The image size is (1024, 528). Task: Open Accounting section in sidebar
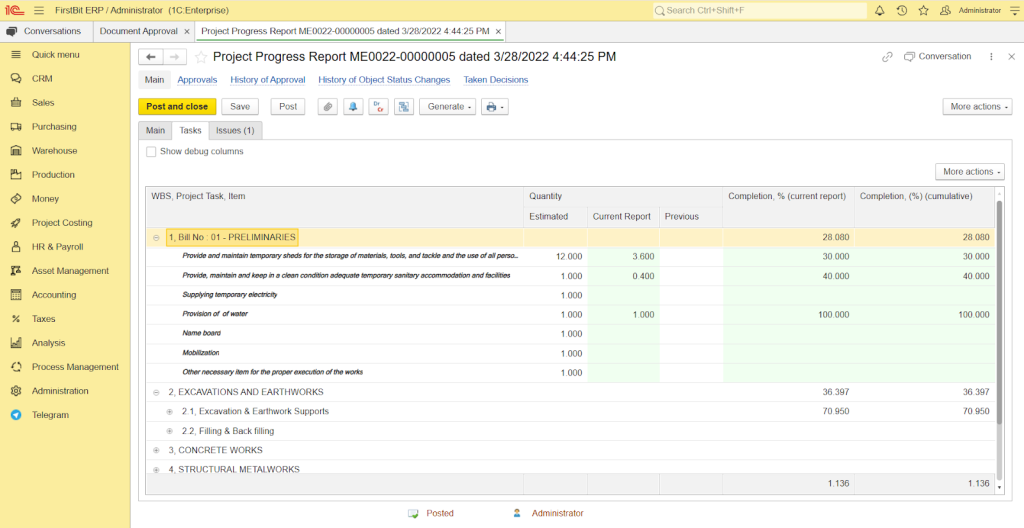coord(54,295)
